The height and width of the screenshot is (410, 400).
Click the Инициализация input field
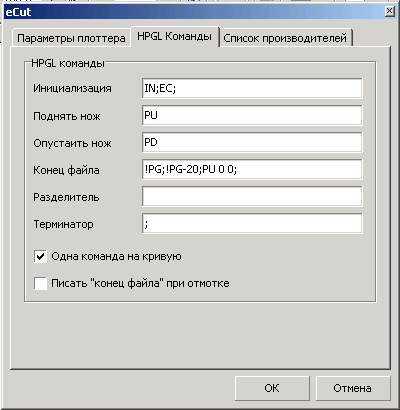tap(252, 88)
